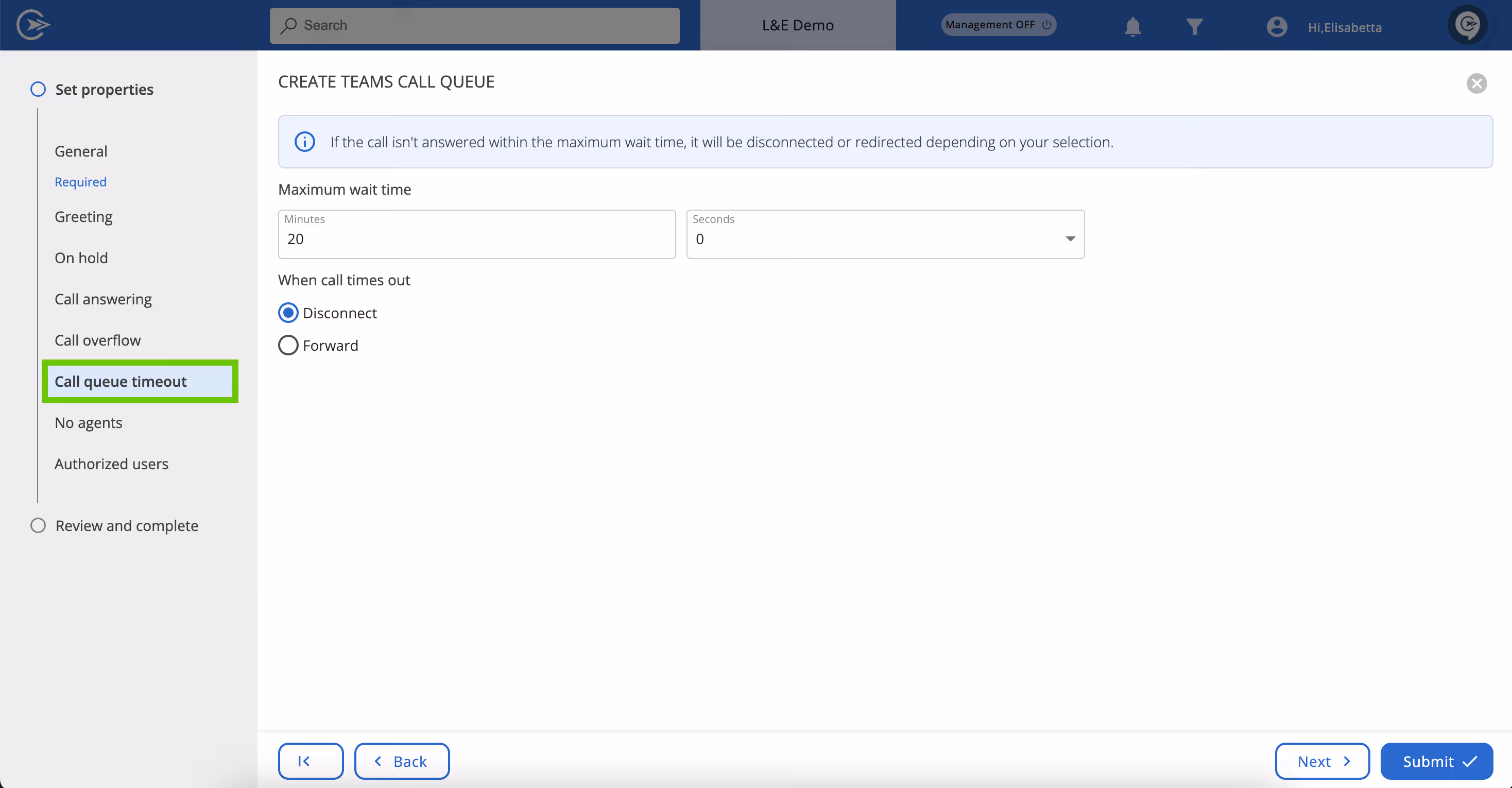This screenshot has width=1512, height=788.
Task: Click the app logo in top-left corner
Action: coord(33,25)
